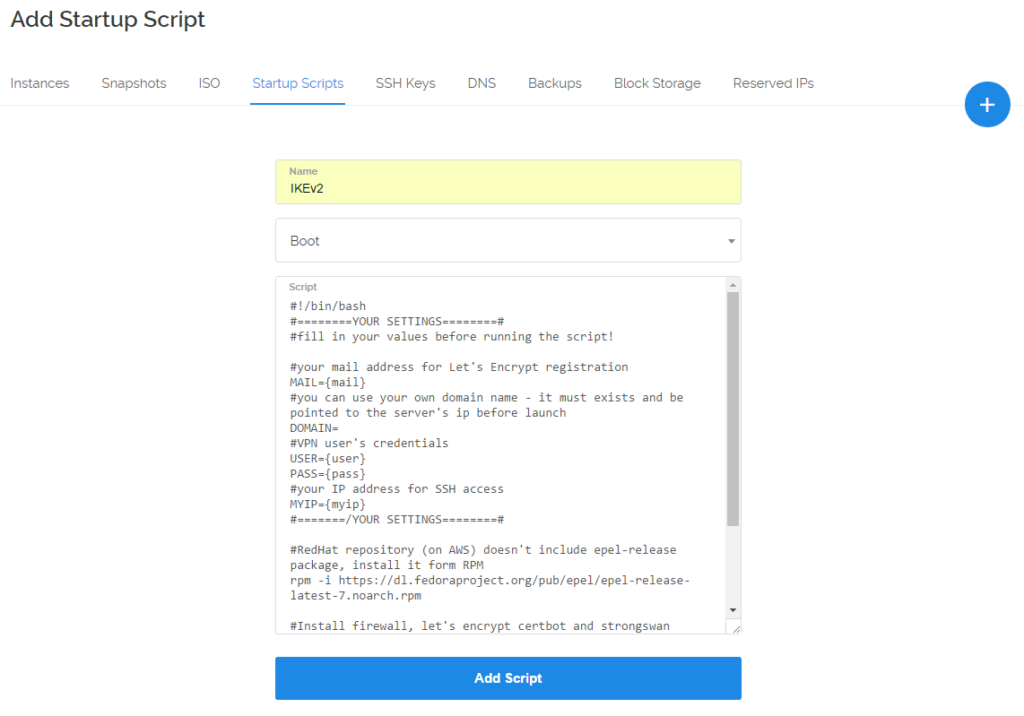Click the Boot dropdown arrow
The width and height of the screenshot is (1024, 716).
(731, 241)
